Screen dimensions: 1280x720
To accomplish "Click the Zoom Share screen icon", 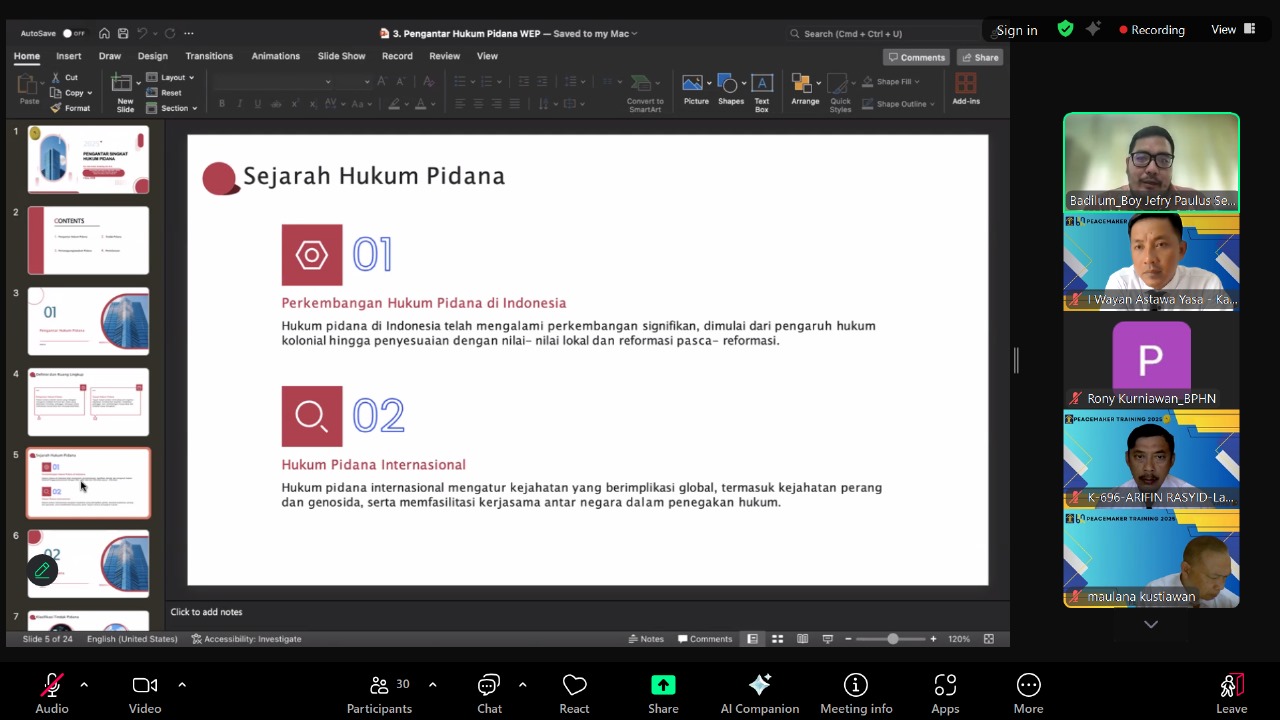I will pyautogui.click(x=663, y=686).
